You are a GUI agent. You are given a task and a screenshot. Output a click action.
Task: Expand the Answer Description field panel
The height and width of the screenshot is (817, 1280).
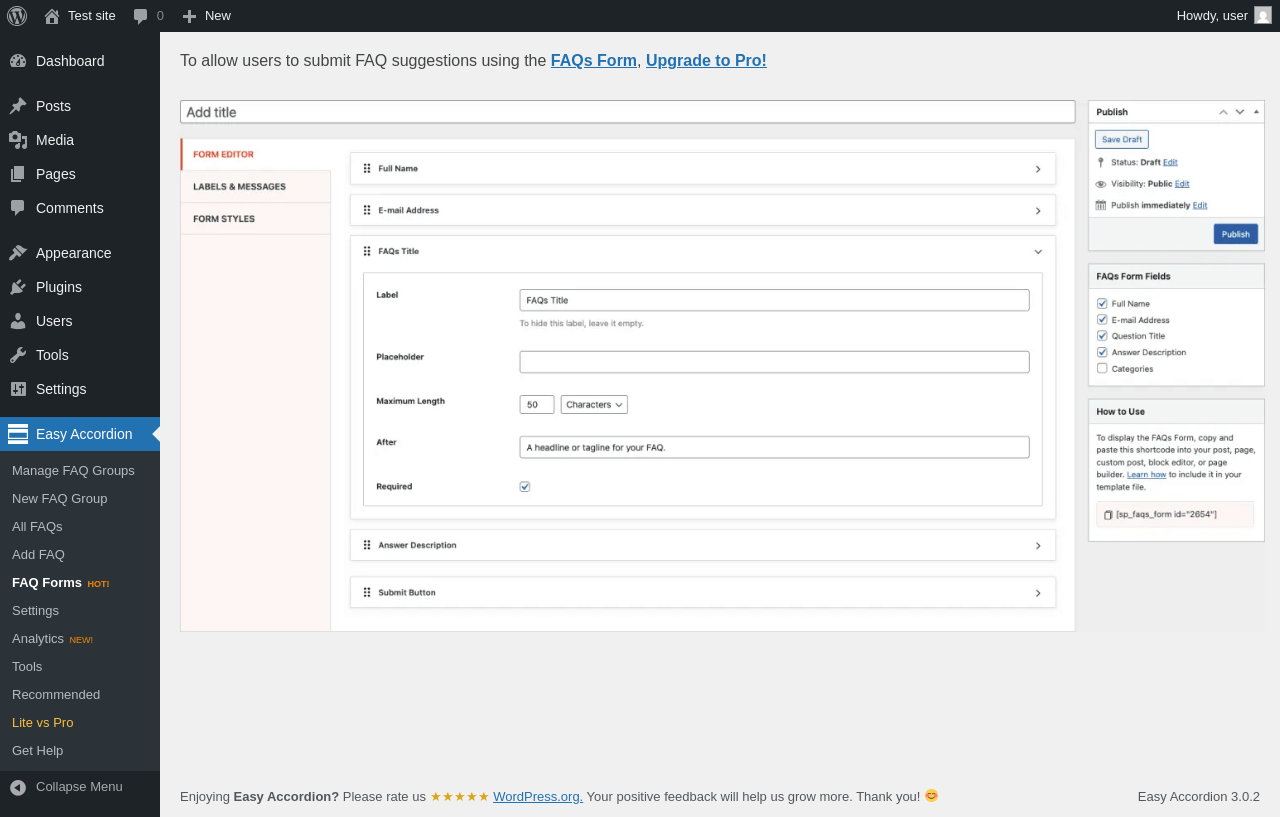click(x=1038, y=546)
